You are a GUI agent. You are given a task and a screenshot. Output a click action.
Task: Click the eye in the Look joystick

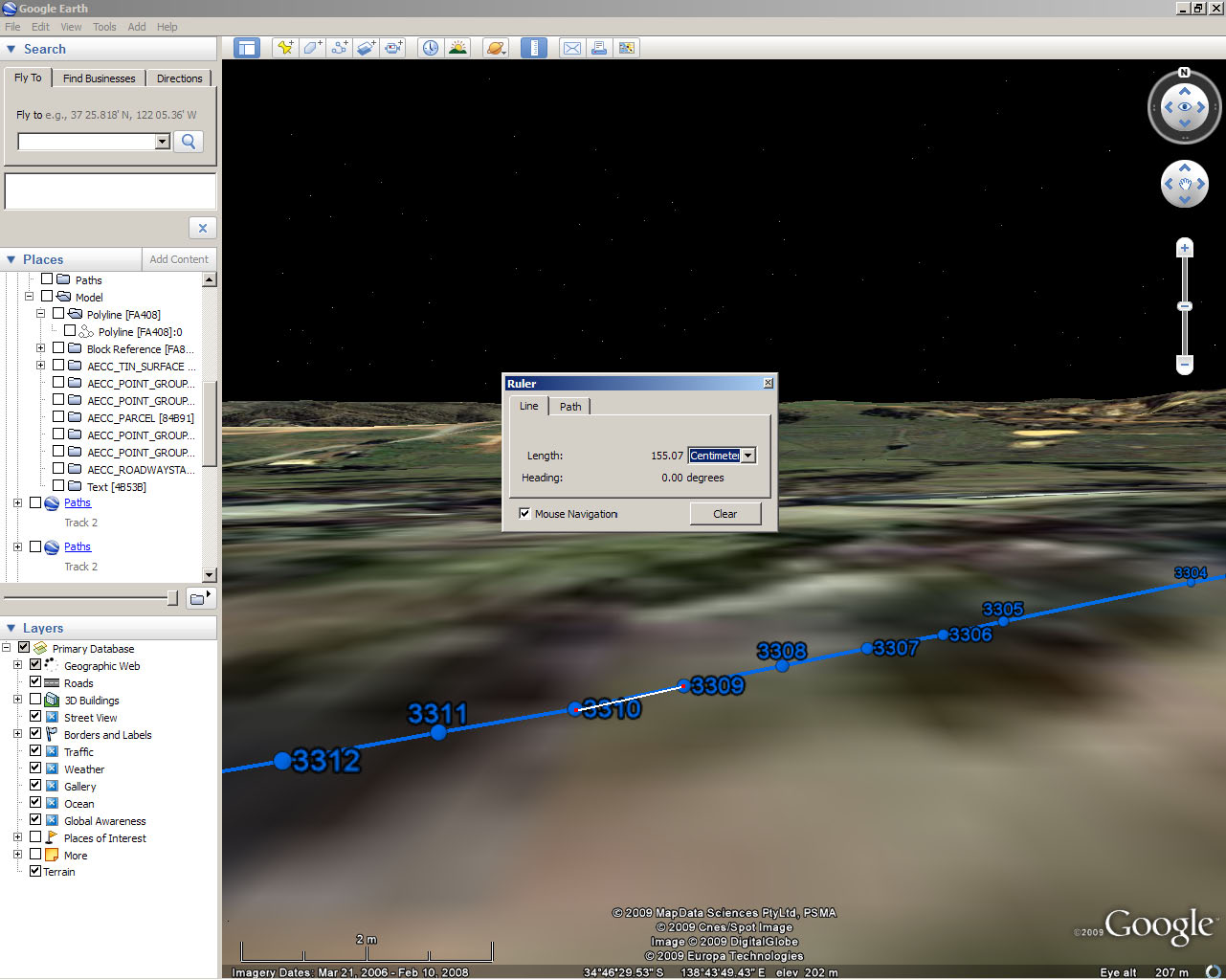1185,107
